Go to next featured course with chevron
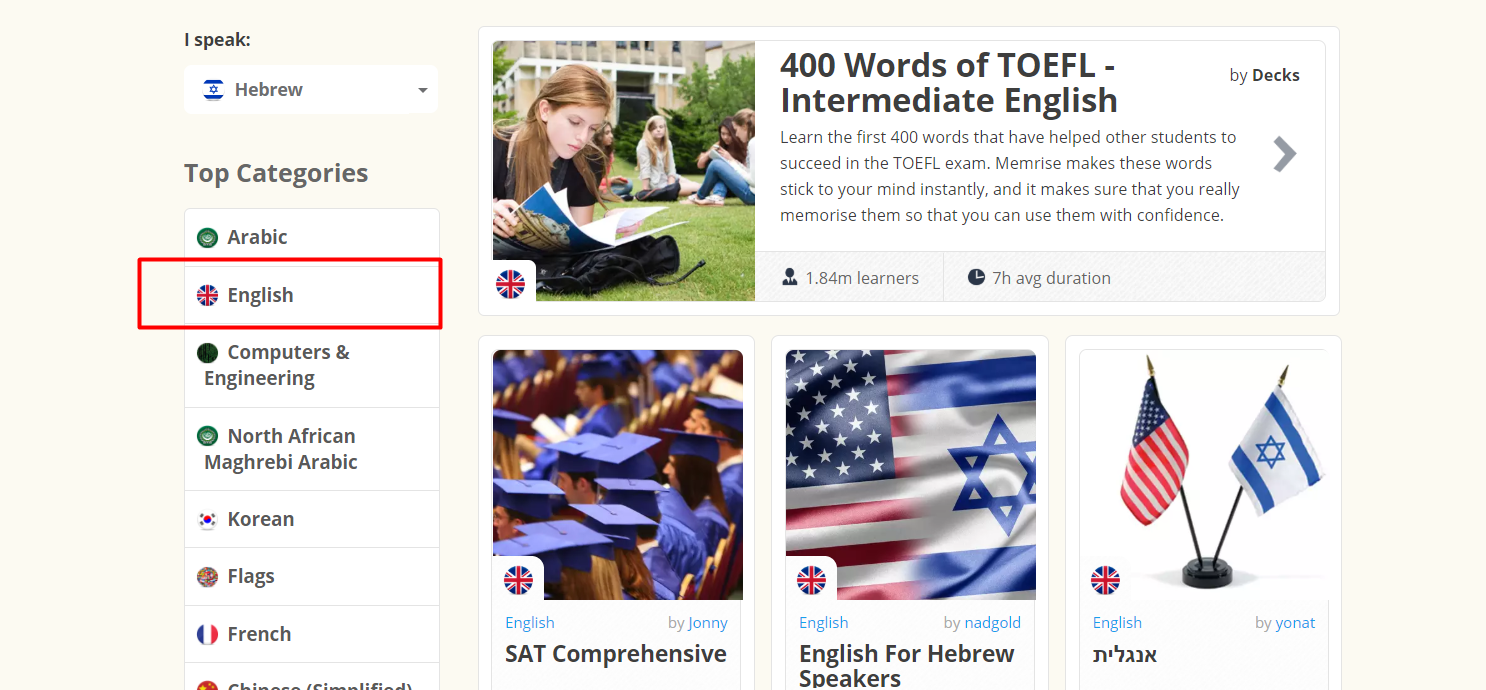 tap(1284, 154)
